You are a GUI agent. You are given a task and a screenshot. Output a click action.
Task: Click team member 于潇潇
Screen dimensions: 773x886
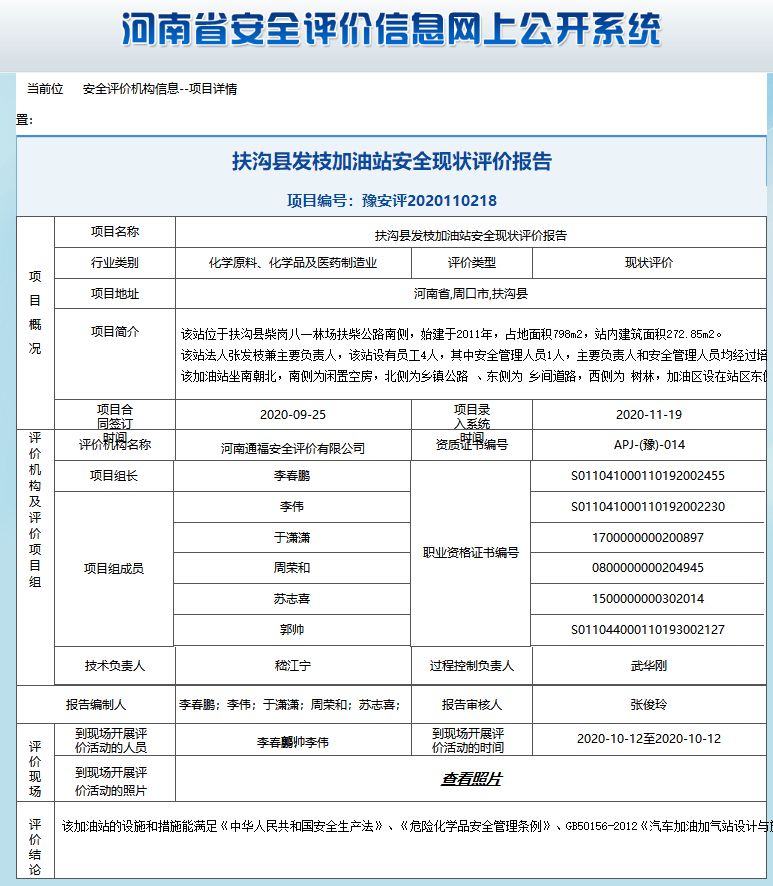[292, 537]
